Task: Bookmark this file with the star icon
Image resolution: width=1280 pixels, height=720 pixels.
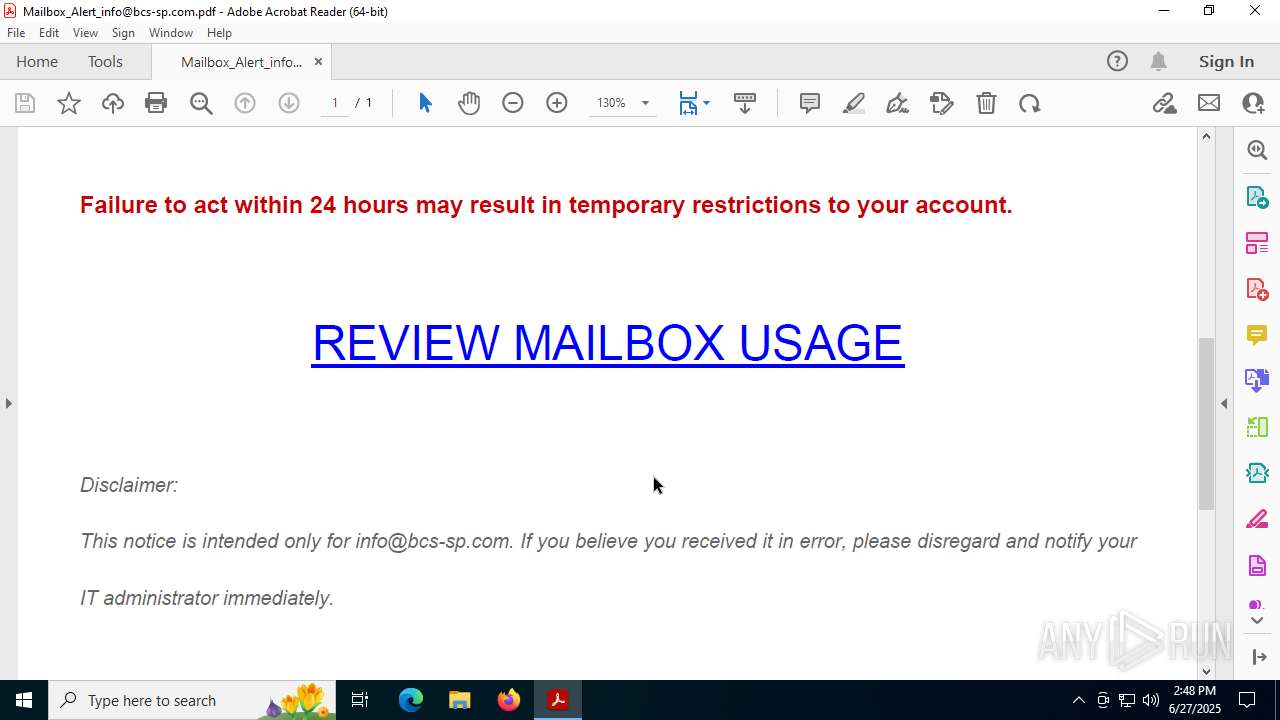Action: tap(69, 103)
